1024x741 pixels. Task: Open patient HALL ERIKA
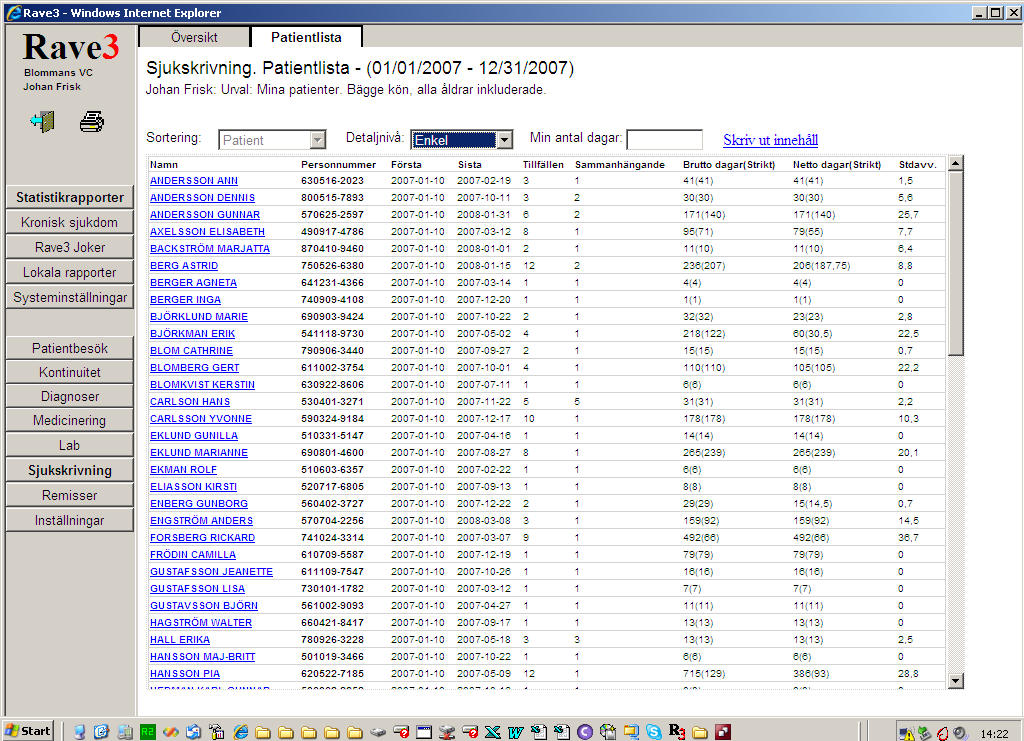(180, 639)
